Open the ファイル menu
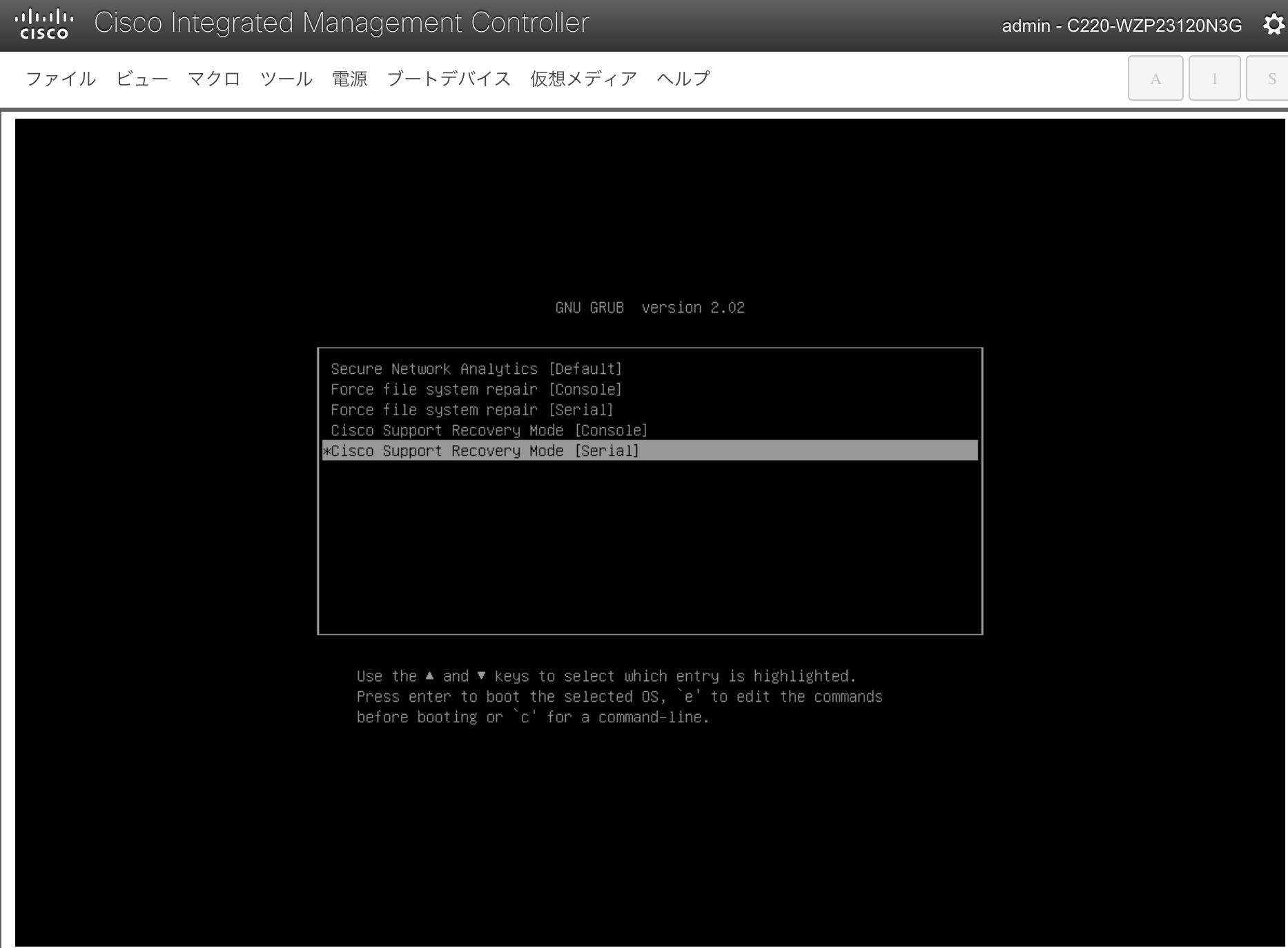The height and width of the screenshot is (948, 1288). [61, 79]
